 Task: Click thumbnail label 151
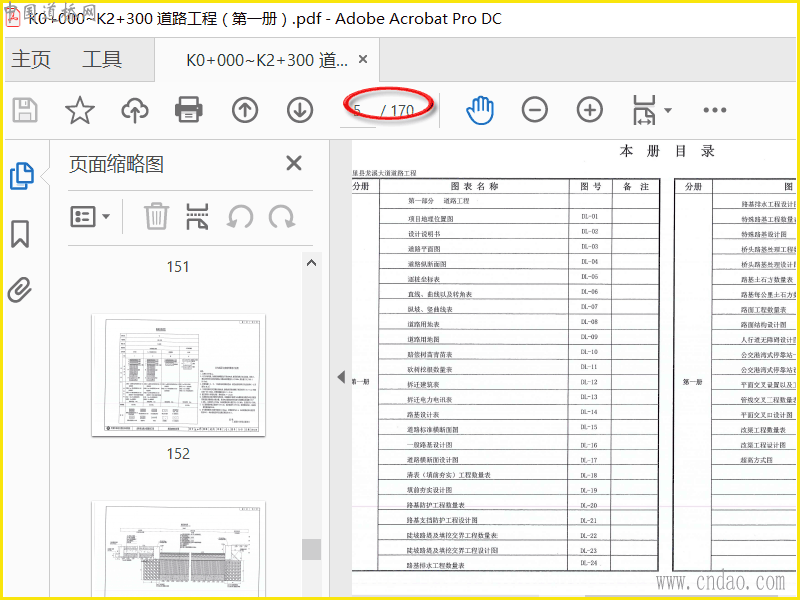[178, 266]
